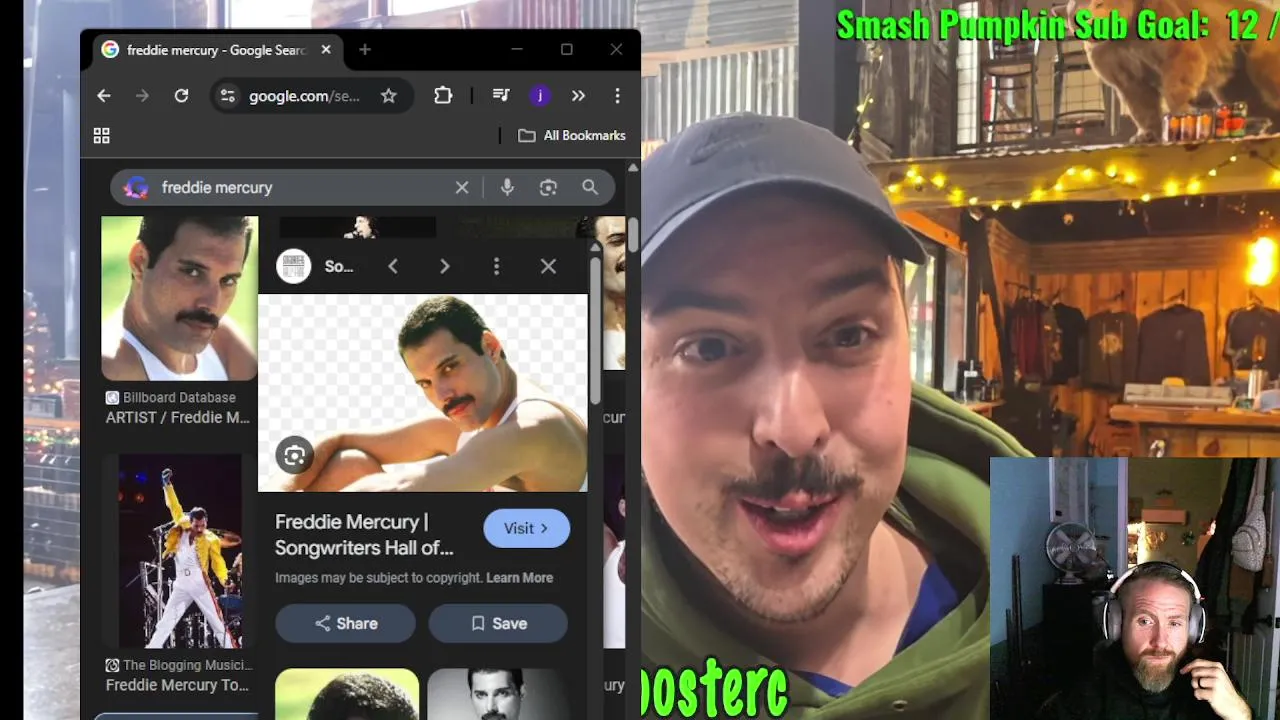Click The Blogging Musici... source label
The image size is (1280, 720).
tap(188, 665)
